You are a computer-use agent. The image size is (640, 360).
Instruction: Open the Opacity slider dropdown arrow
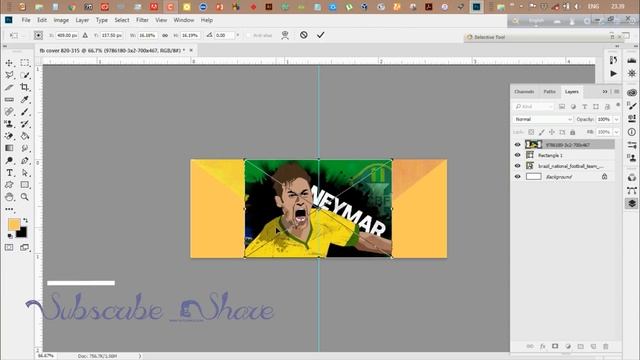pos(616,119)
